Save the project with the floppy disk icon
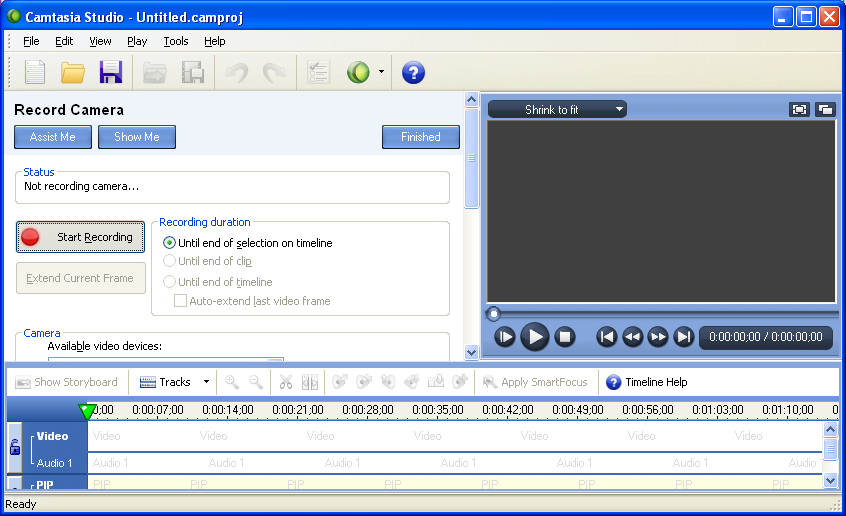The width and height of the screenshot is (846, 516). pos(110,72)
